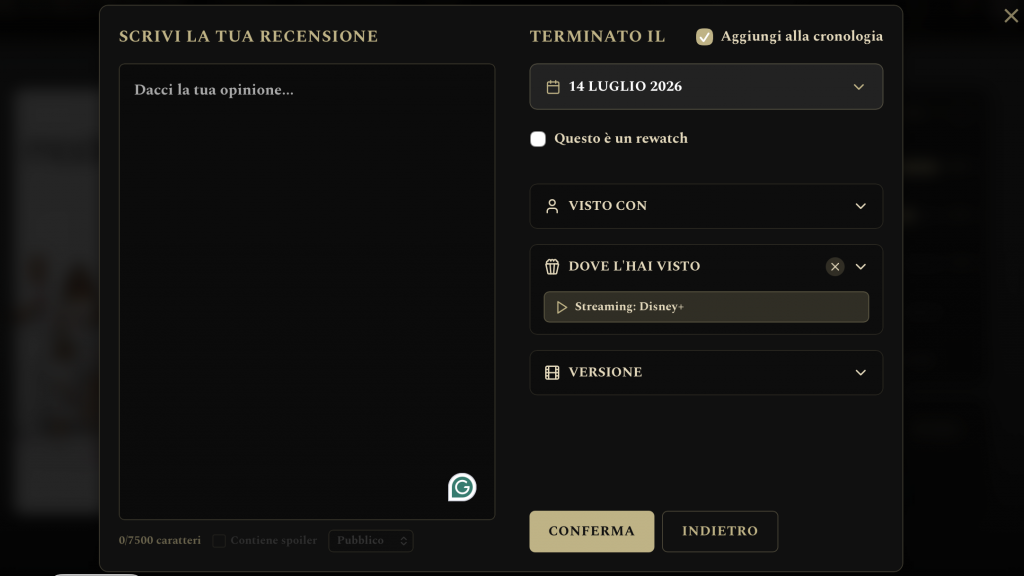Click the Questo è un rewatch label
1024x576 pixels.
pos(621,138)
